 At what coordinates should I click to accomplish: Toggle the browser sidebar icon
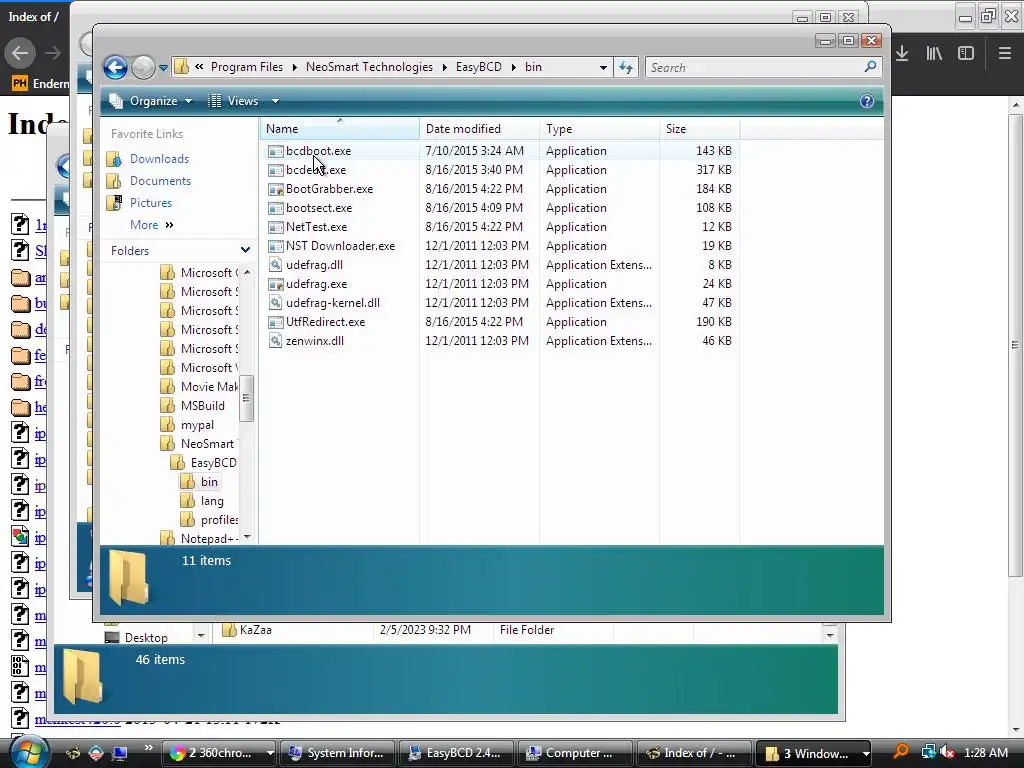click(966, 54)
